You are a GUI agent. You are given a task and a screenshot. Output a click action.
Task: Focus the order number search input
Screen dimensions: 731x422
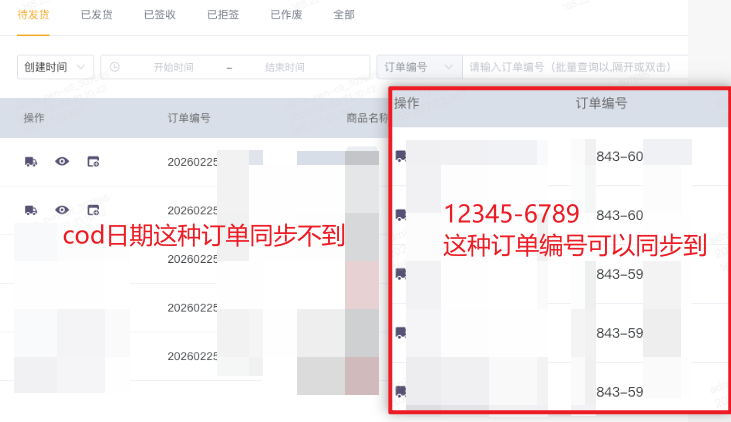(575, 67)
